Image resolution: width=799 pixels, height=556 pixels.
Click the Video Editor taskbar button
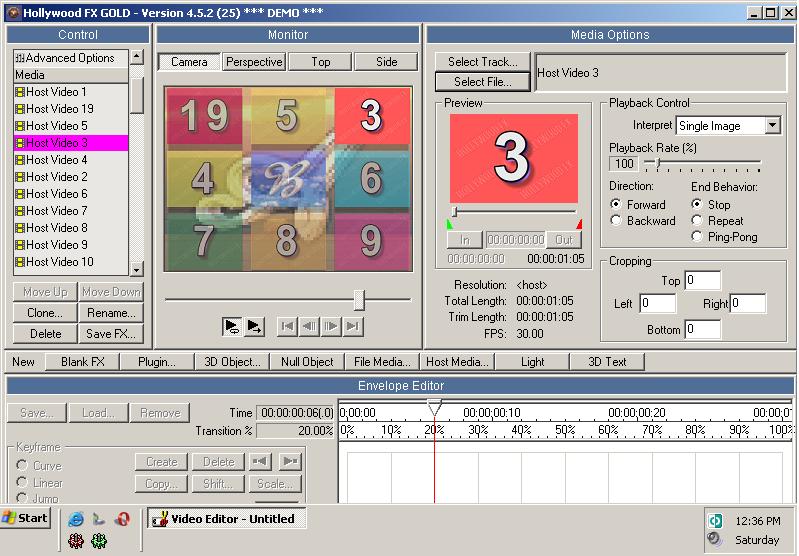coord(227,519)
